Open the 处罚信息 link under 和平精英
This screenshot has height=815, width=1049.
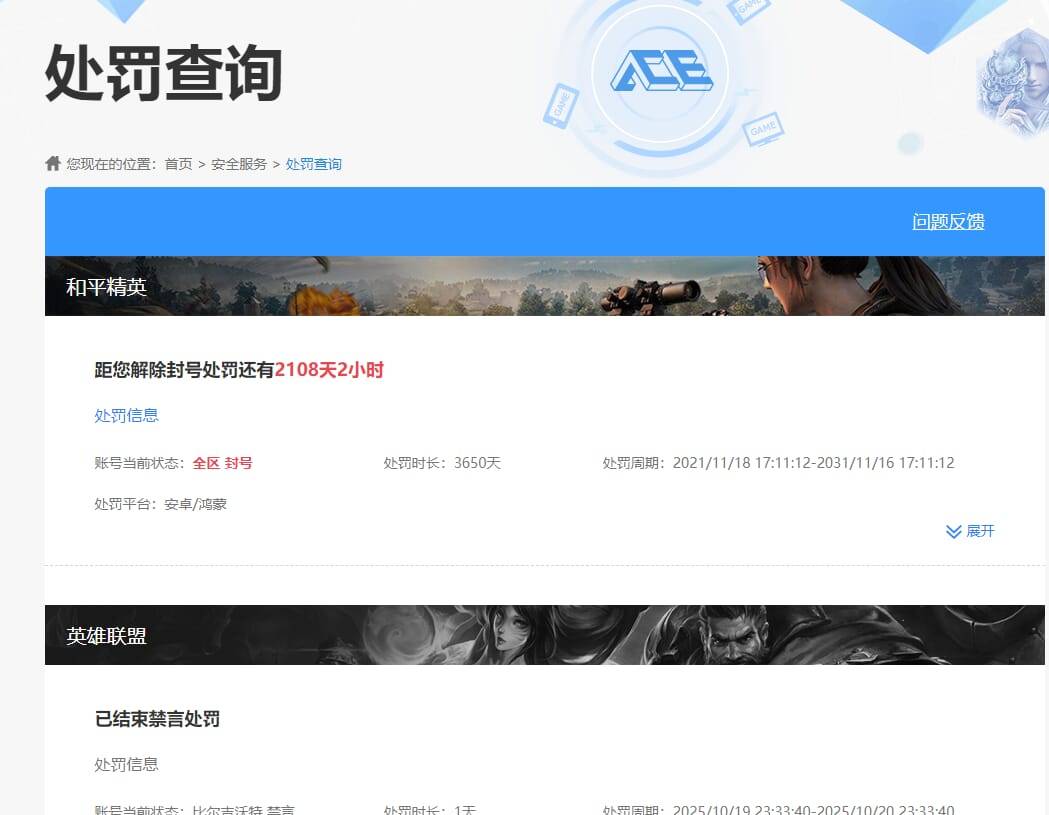click(126, 415)
